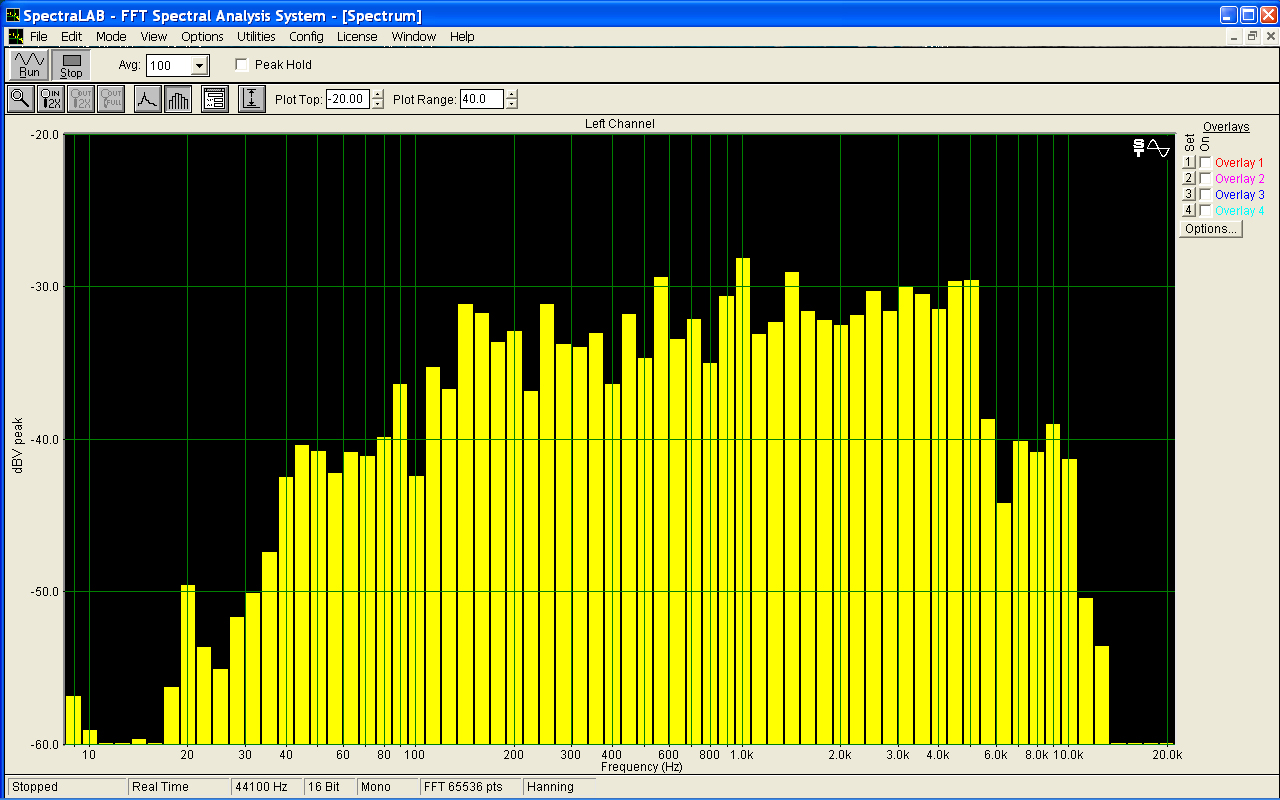Open the License menu

click(357, 36)
